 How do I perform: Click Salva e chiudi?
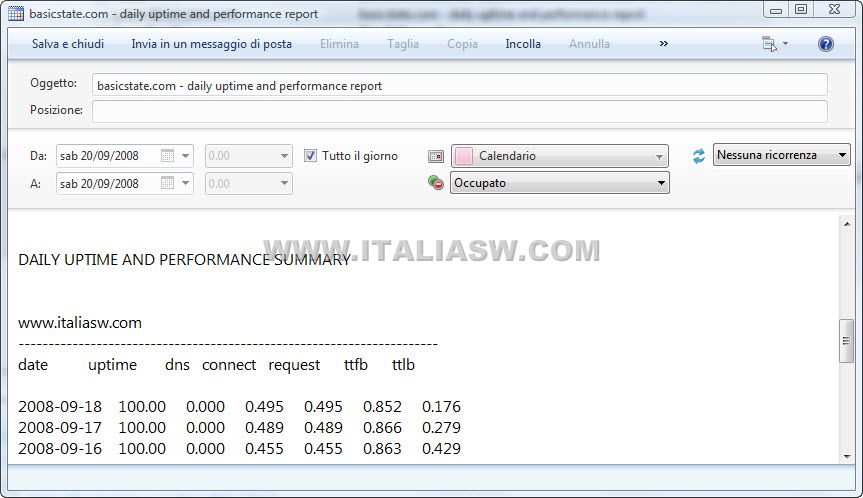click(x=68, y=44)
